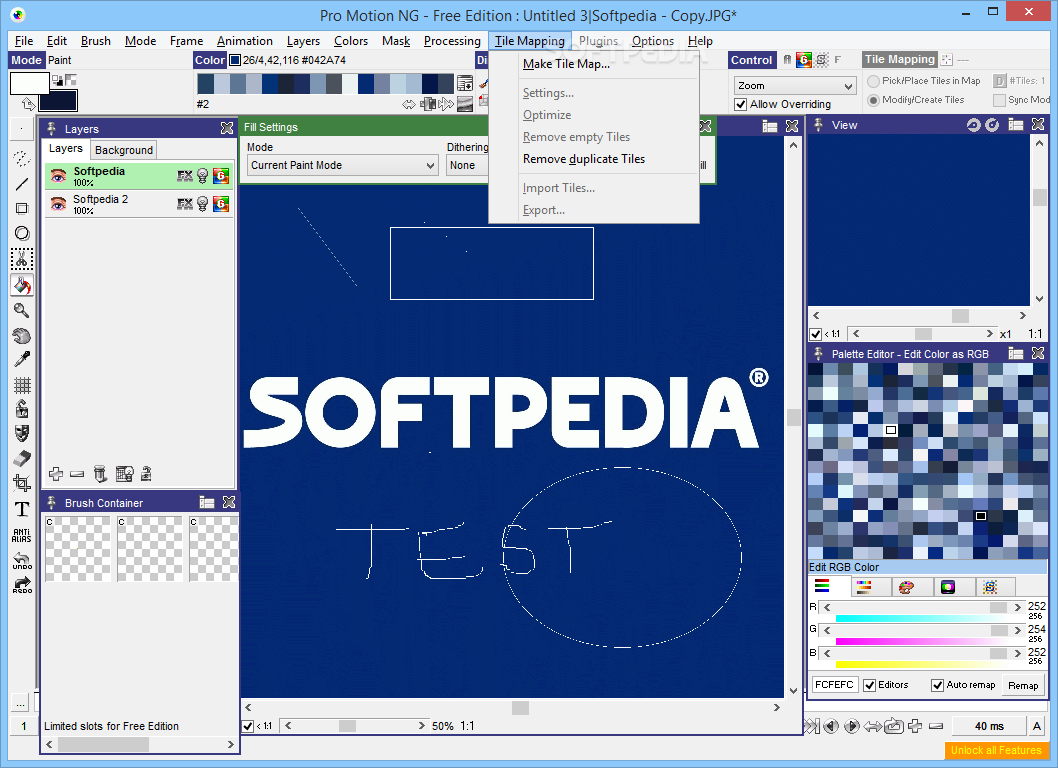This screenshot has height=768, width=1058.
Task: Click the R channel slider thumb
Action: click(x=999, y=607)
